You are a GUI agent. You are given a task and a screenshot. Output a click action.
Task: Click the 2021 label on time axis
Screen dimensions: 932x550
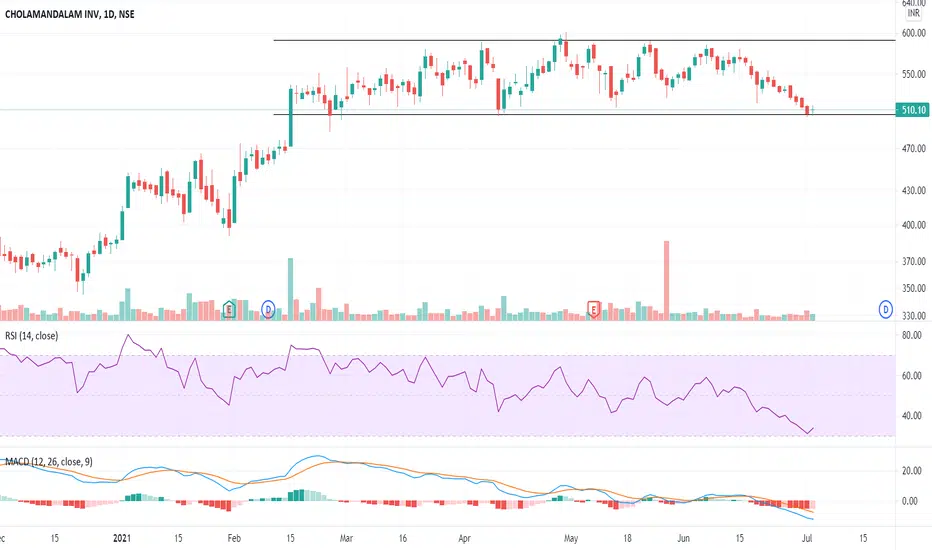point(122,538)
